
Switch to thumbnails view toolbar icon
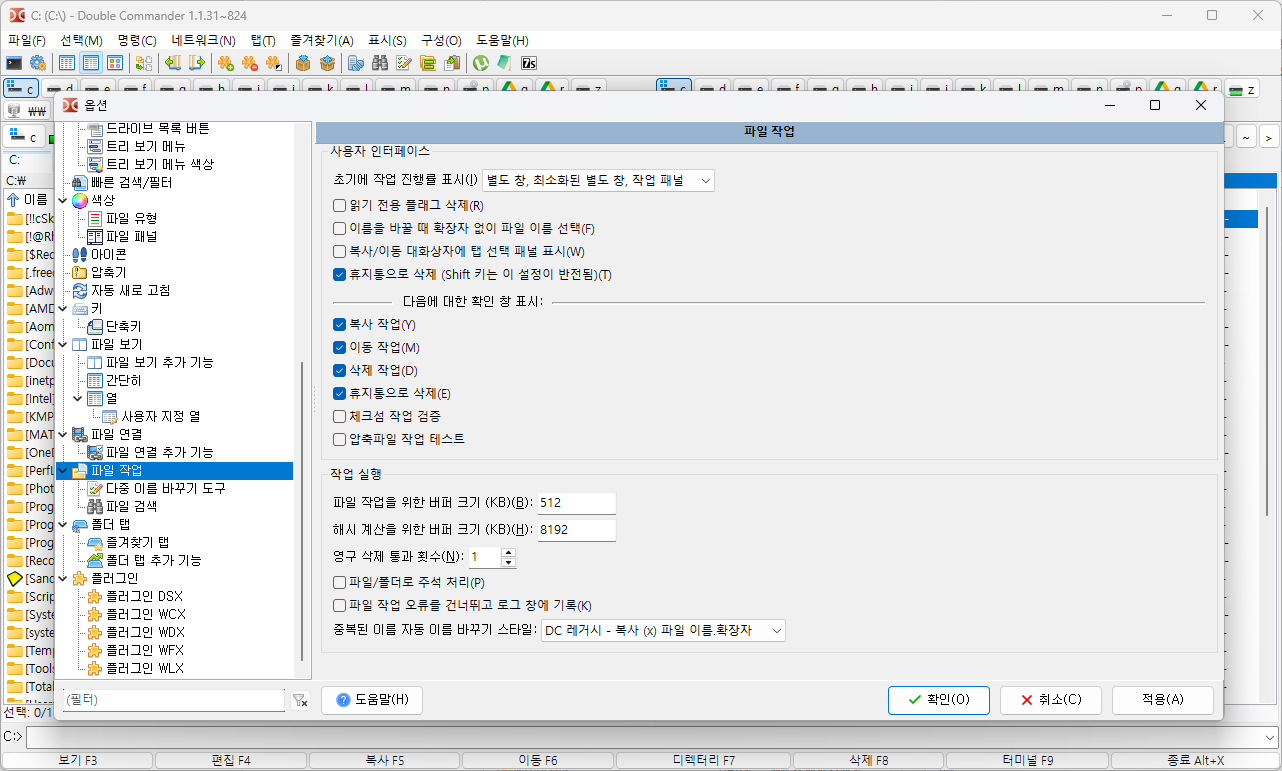(x=115, y=63)
